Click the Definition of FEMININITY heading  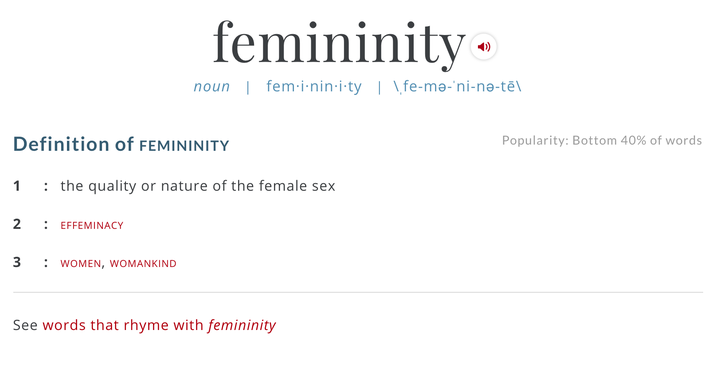pyautogui.click(x=121, y=144)
